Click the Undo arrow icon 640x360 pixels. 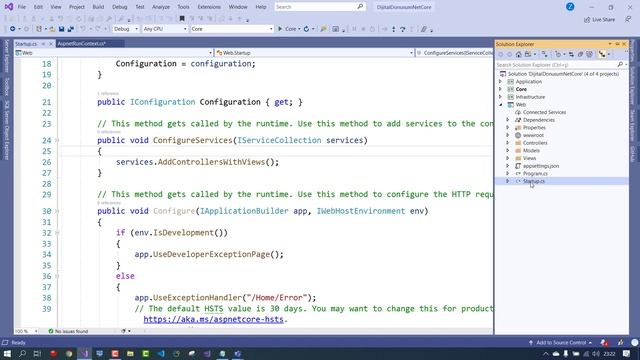pyautogui.click(x=83, y=29)
